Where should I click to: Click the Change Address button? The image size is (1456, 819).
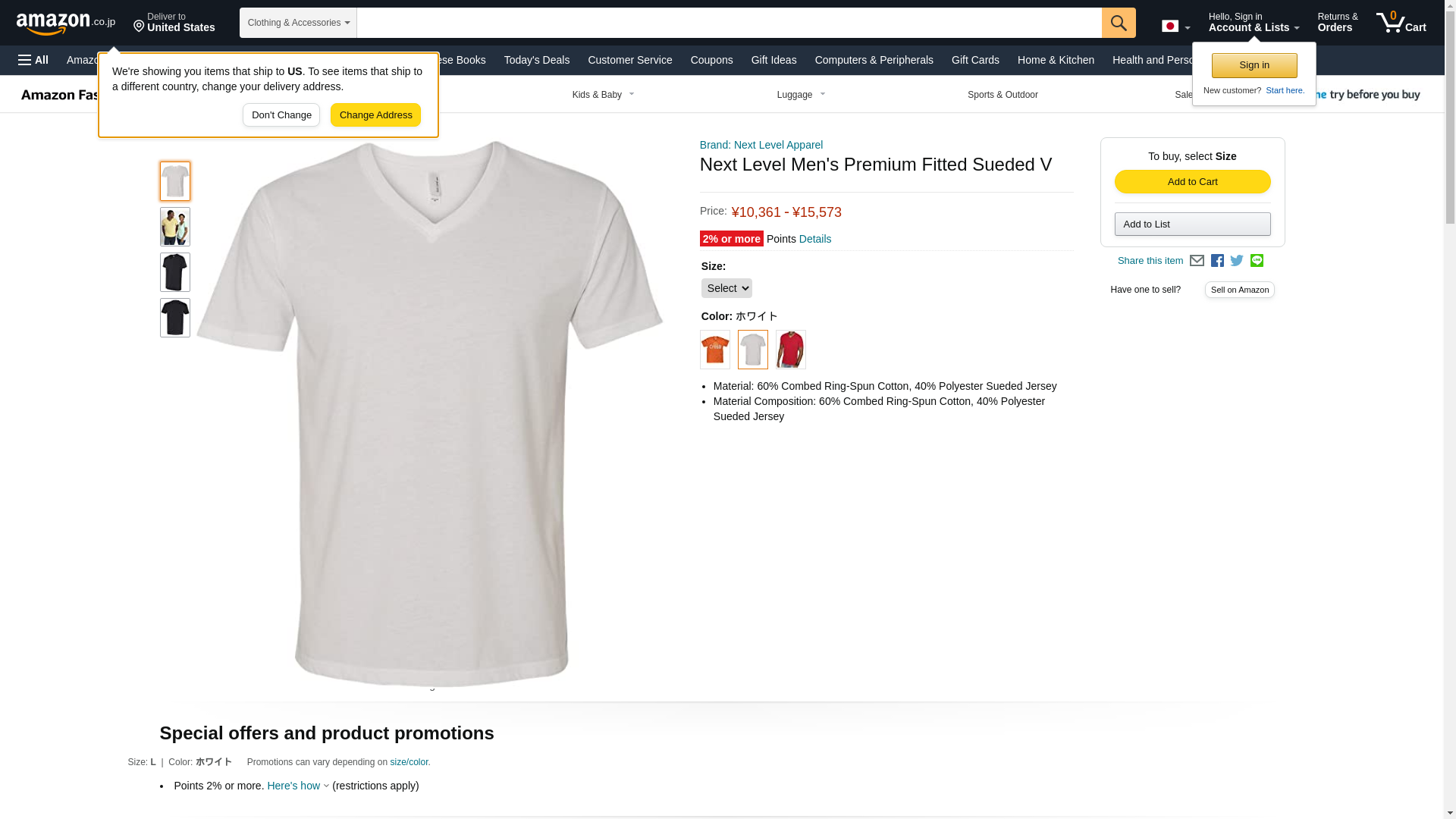click(x=375, y=115)
